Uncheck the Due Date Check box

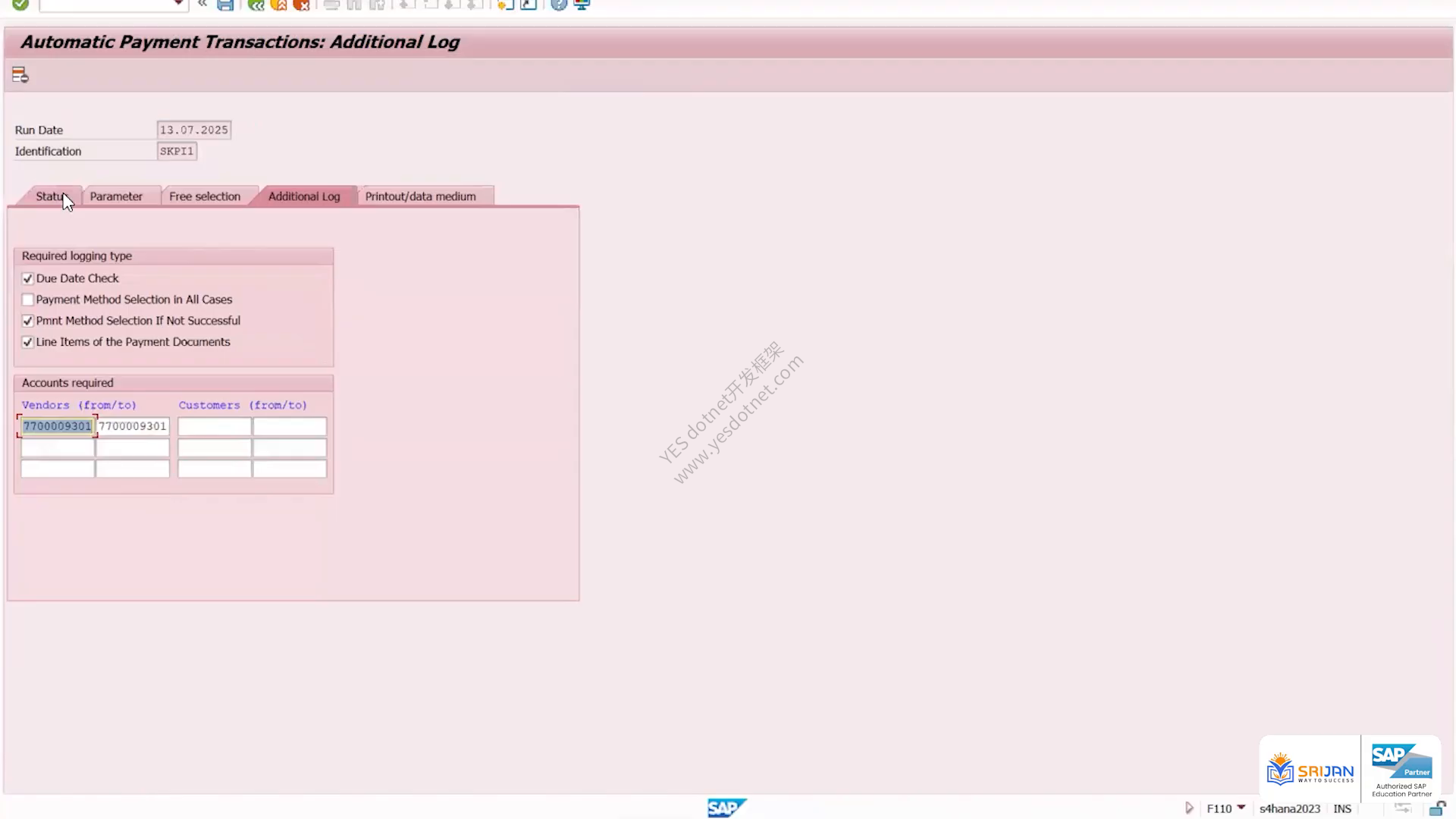[x=28, y=278]
